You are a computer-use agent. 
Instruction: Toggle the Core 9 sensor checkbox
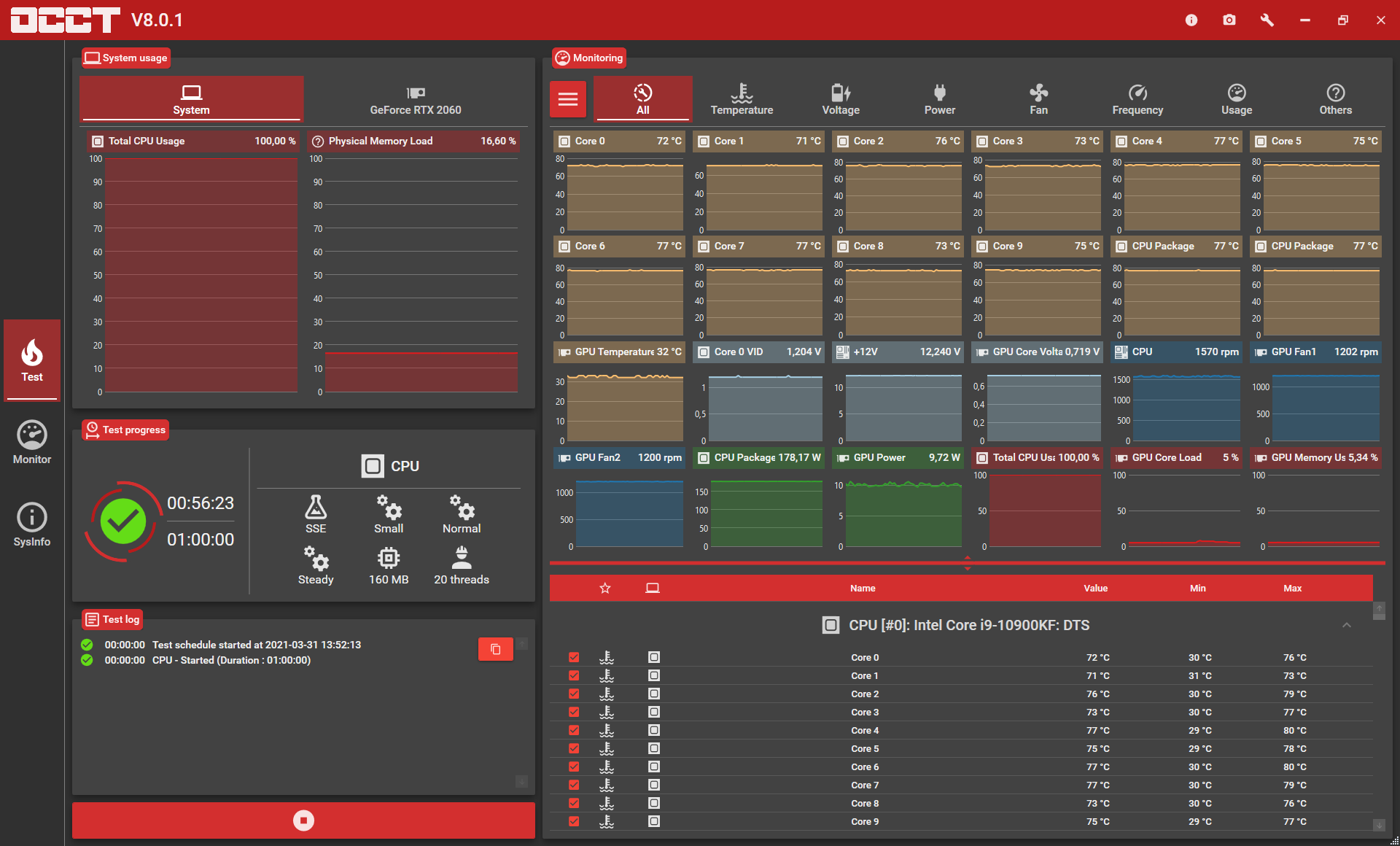point(574,821)
